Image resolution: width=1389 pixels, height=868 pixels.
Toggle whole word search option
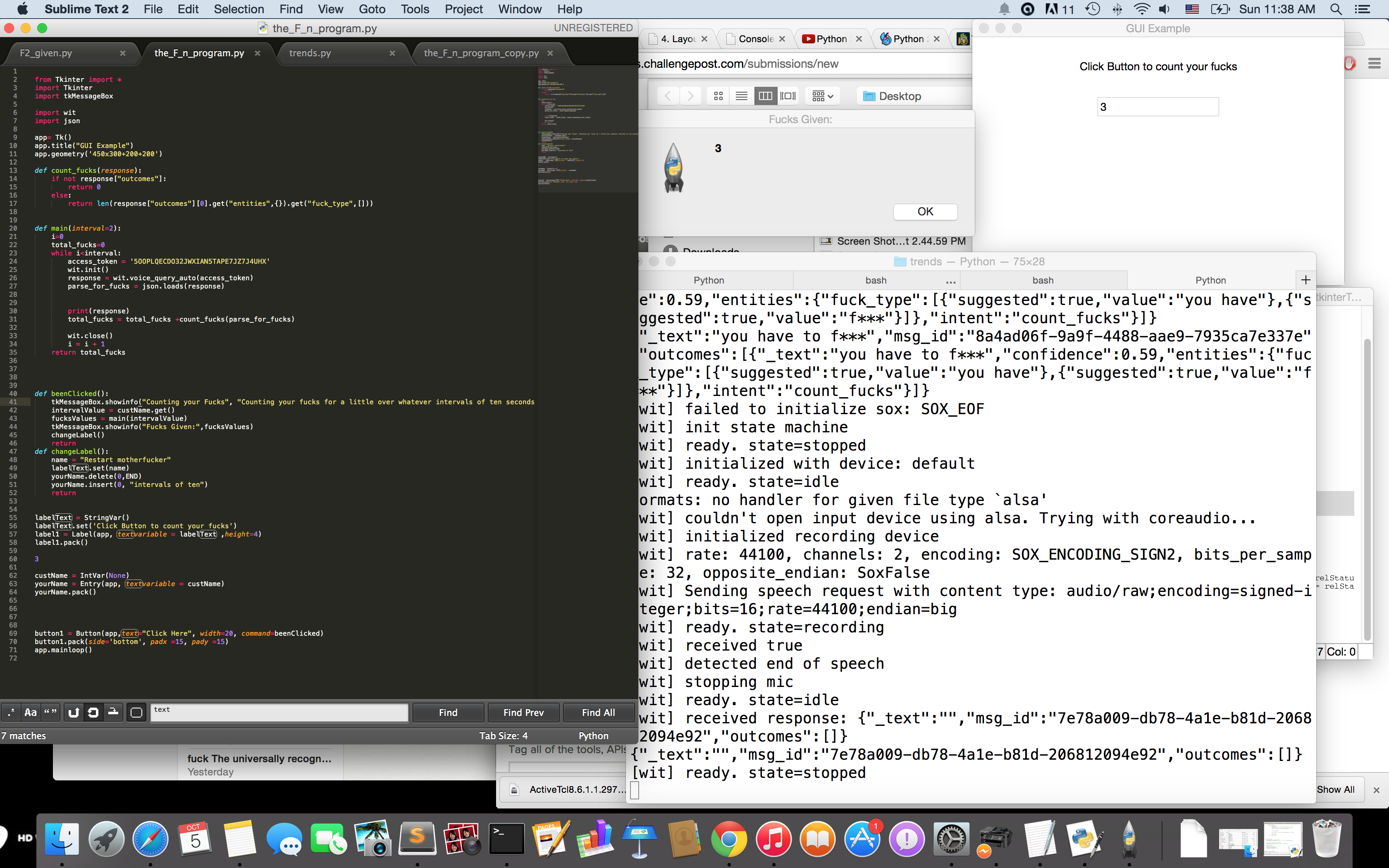click(x=50, y=713)
